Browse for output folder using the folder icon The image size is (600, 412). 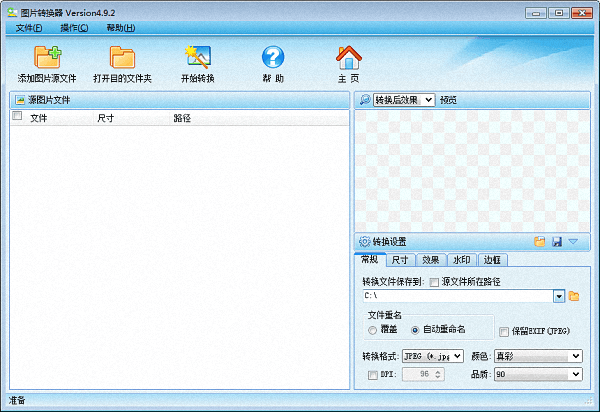point(574,296)
